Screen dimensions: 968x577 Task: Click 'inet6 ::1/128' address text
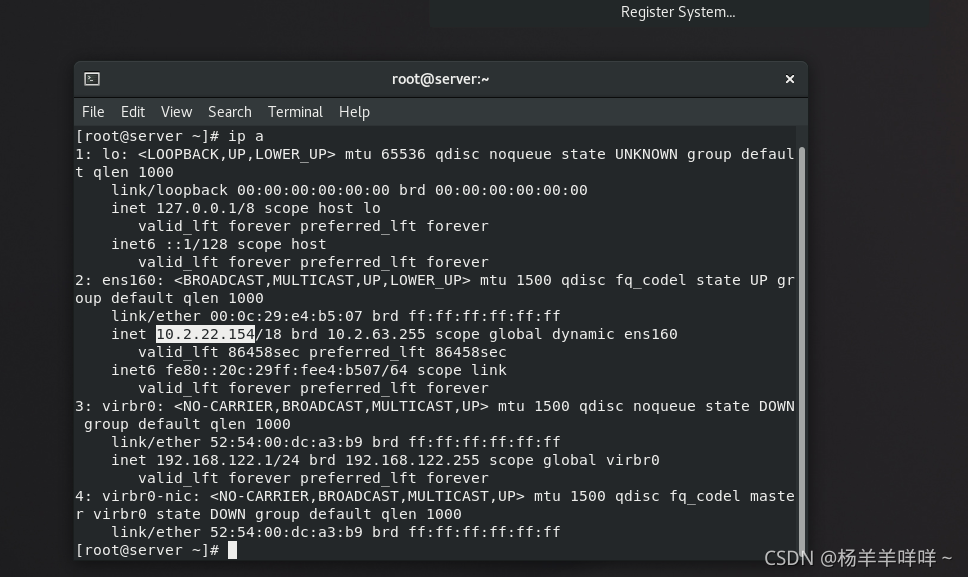169,244
